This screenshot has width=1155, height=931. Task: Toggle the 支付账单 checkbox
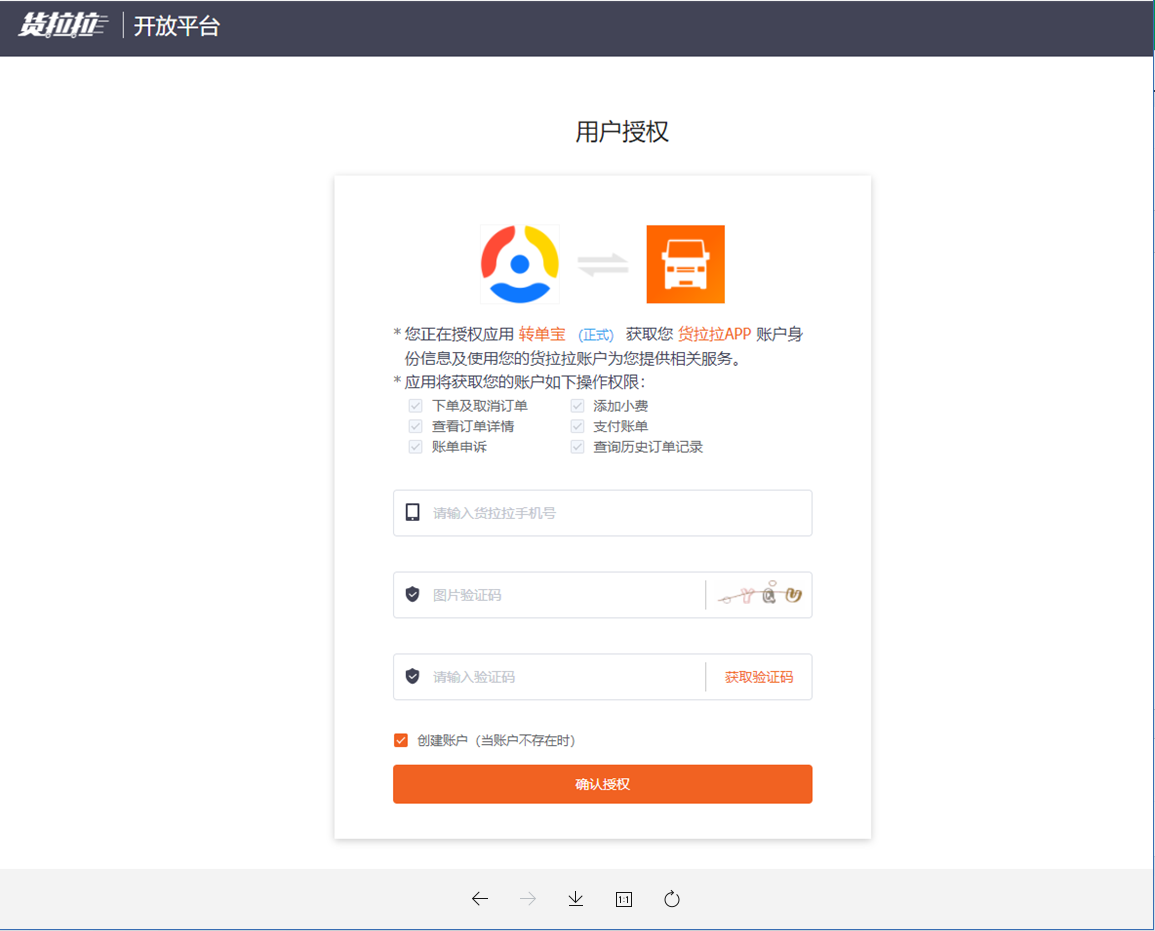[x=578, y=426]
